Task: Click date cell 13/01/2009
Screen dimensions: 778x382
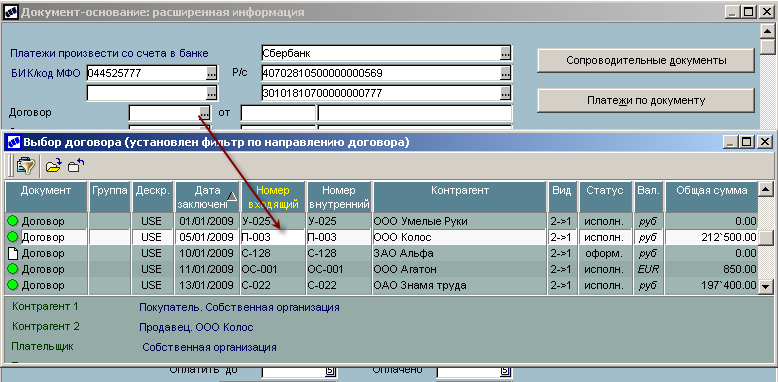Action: tap(207, 285)
